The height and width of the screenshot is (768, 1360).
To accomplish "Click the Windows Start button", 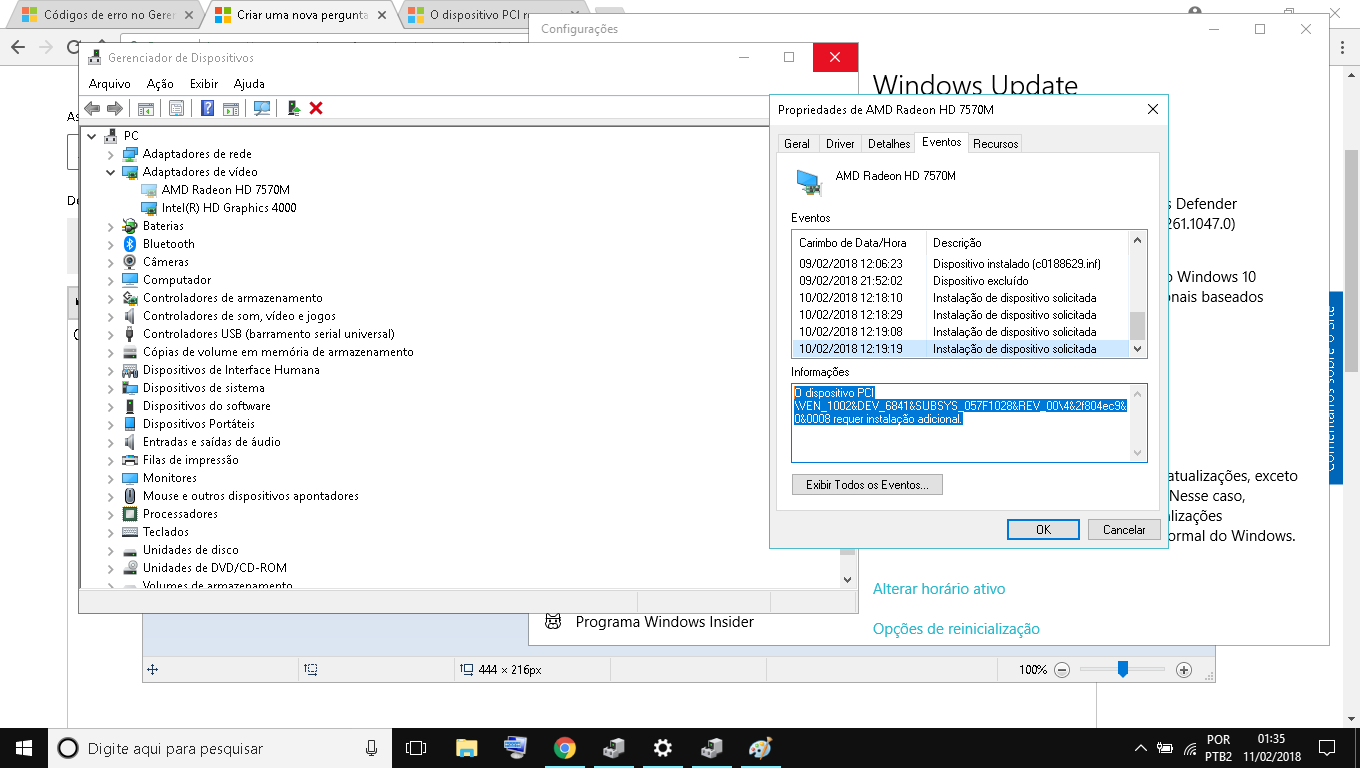I will [x=24, y=748].
